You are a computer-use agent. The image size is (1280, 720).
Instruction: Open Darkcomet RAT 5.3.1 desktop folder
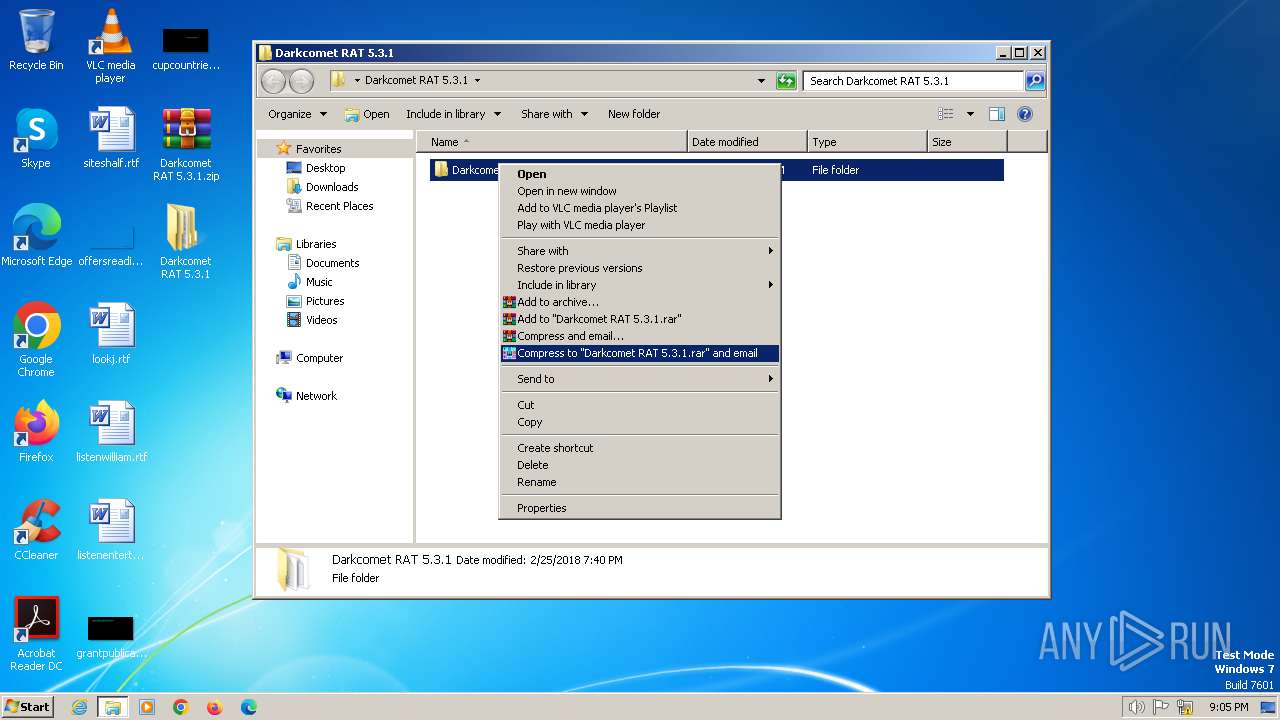pyautogui.click(x=185, y=242)
